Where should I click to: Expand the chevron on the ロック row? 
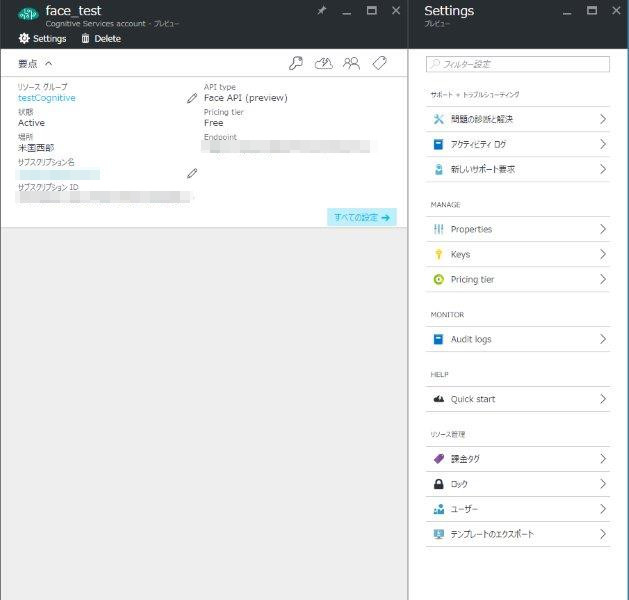point(603,484)
